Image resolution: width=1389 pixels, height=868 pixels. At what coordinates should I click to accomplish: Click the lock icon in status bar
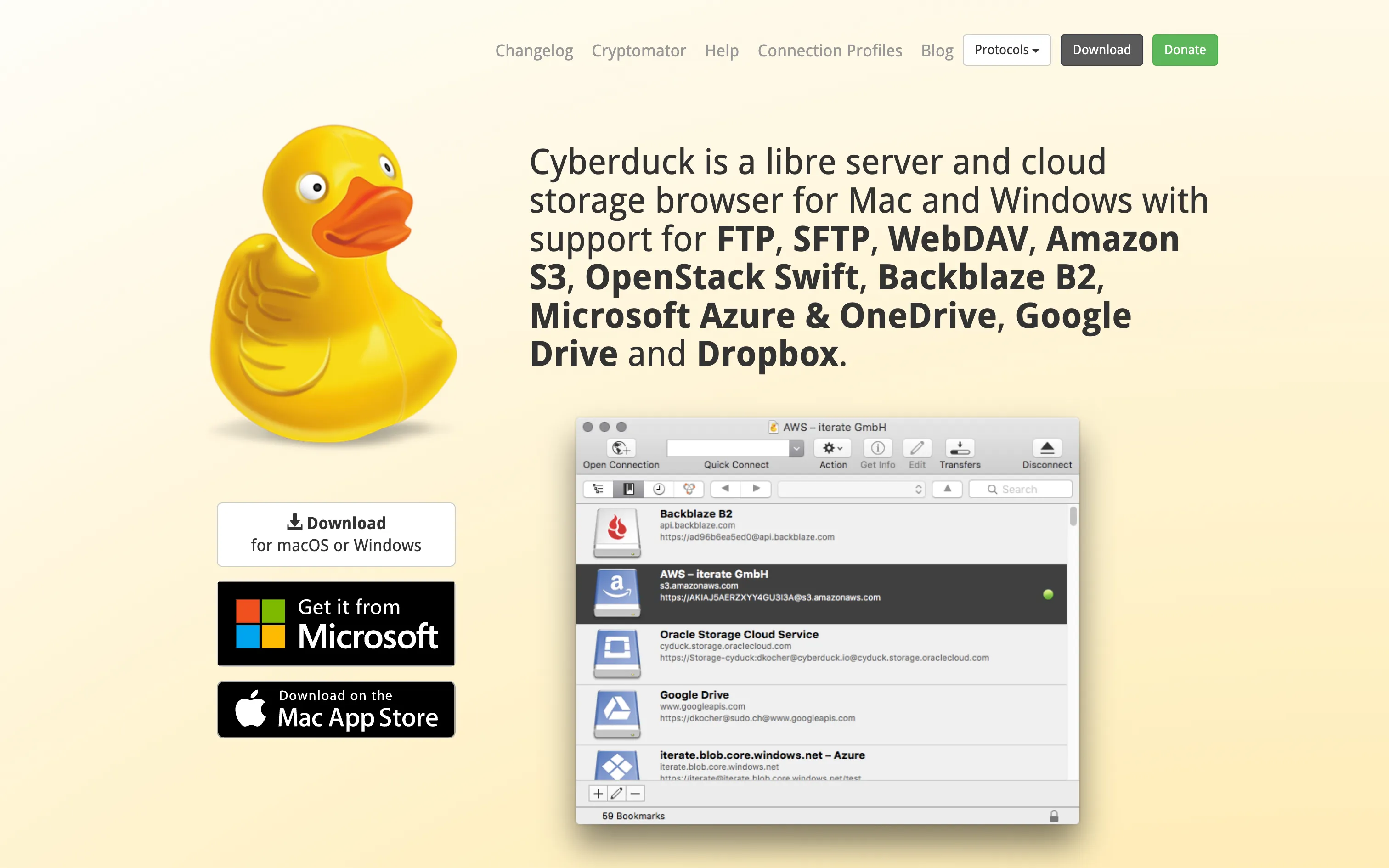[x=1054, y=816]
